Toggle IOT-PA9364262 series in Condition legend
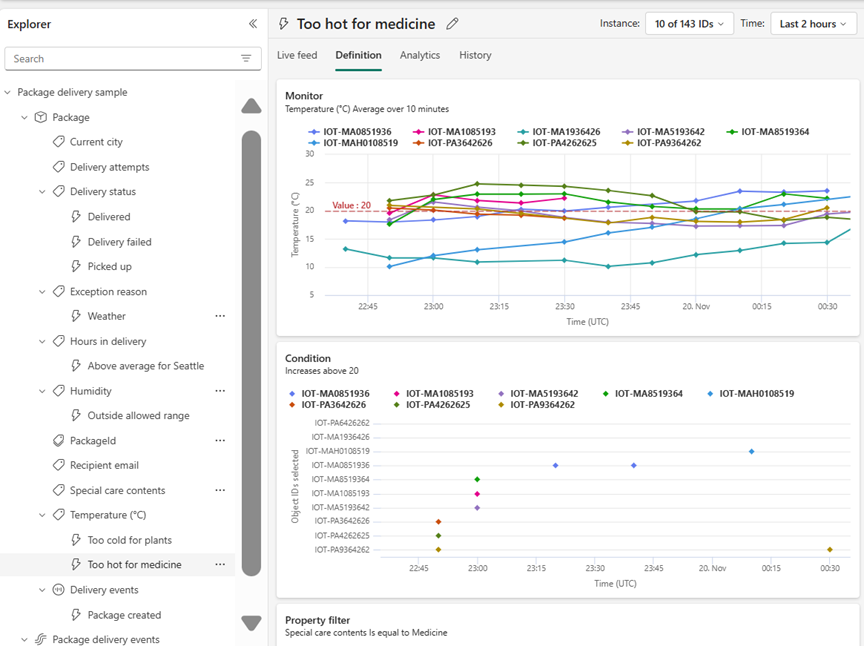The width and height of the screenshot is (864, 646). pos(536,405)
